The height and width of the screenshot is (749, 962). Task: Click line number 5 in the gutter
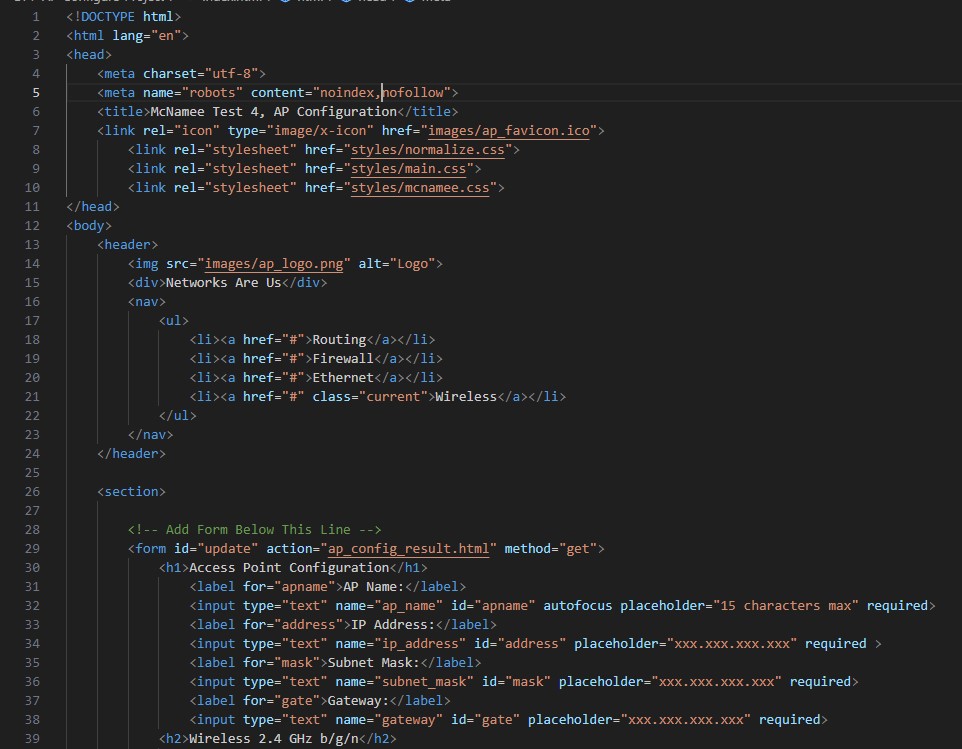tap(36, 93)
